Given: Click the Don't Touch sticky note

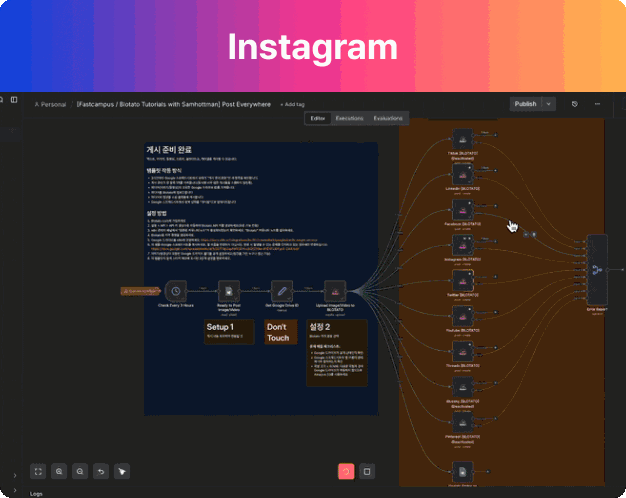Looking at the screenshot, I should click(x=281, y=332).
